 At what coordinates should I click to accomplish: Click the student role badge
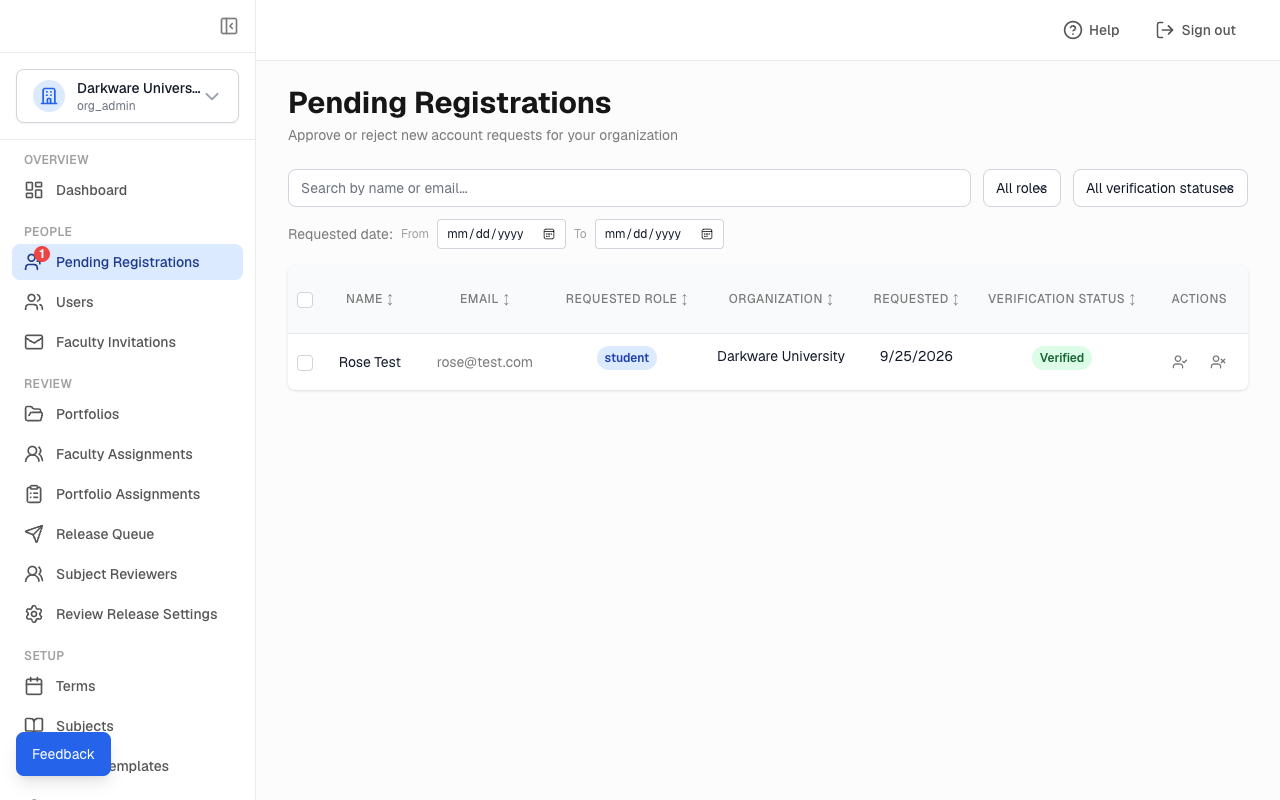coord(627,358)
